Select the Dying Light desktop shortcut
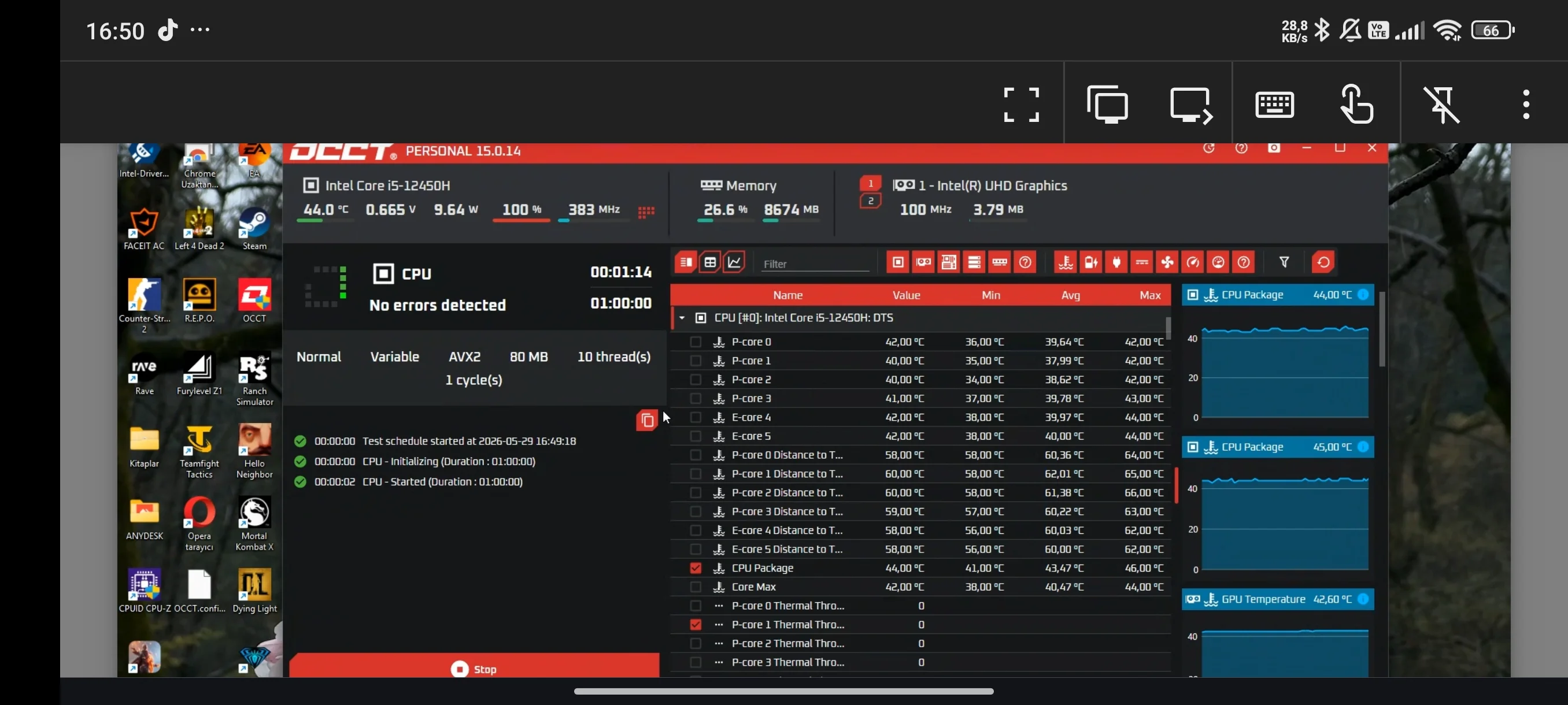This screenshot has height=705, width=1568. click(254, 591)
